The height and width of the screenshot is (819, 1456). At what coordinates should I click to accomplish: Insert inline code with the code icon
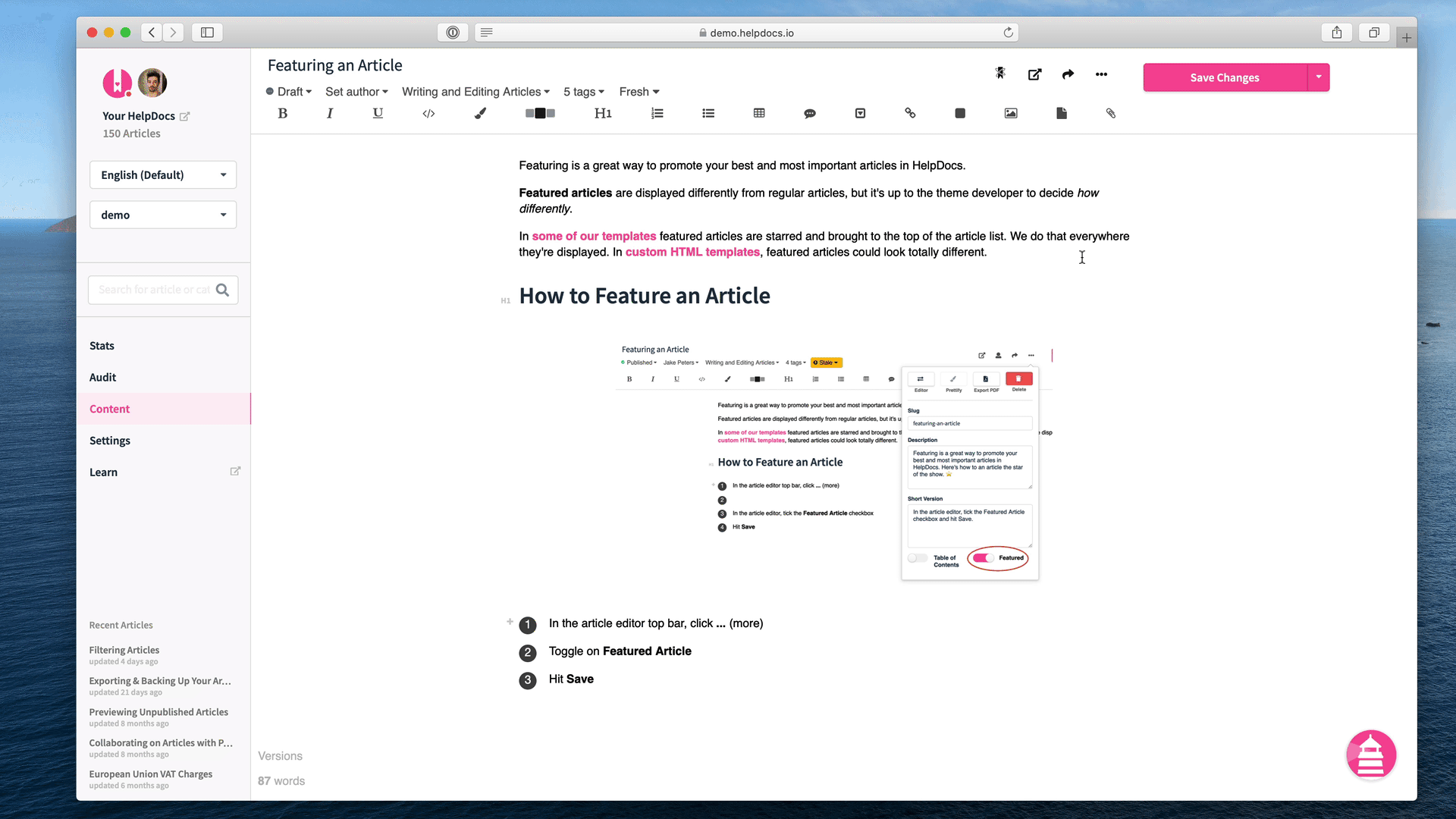coord(428,113)
